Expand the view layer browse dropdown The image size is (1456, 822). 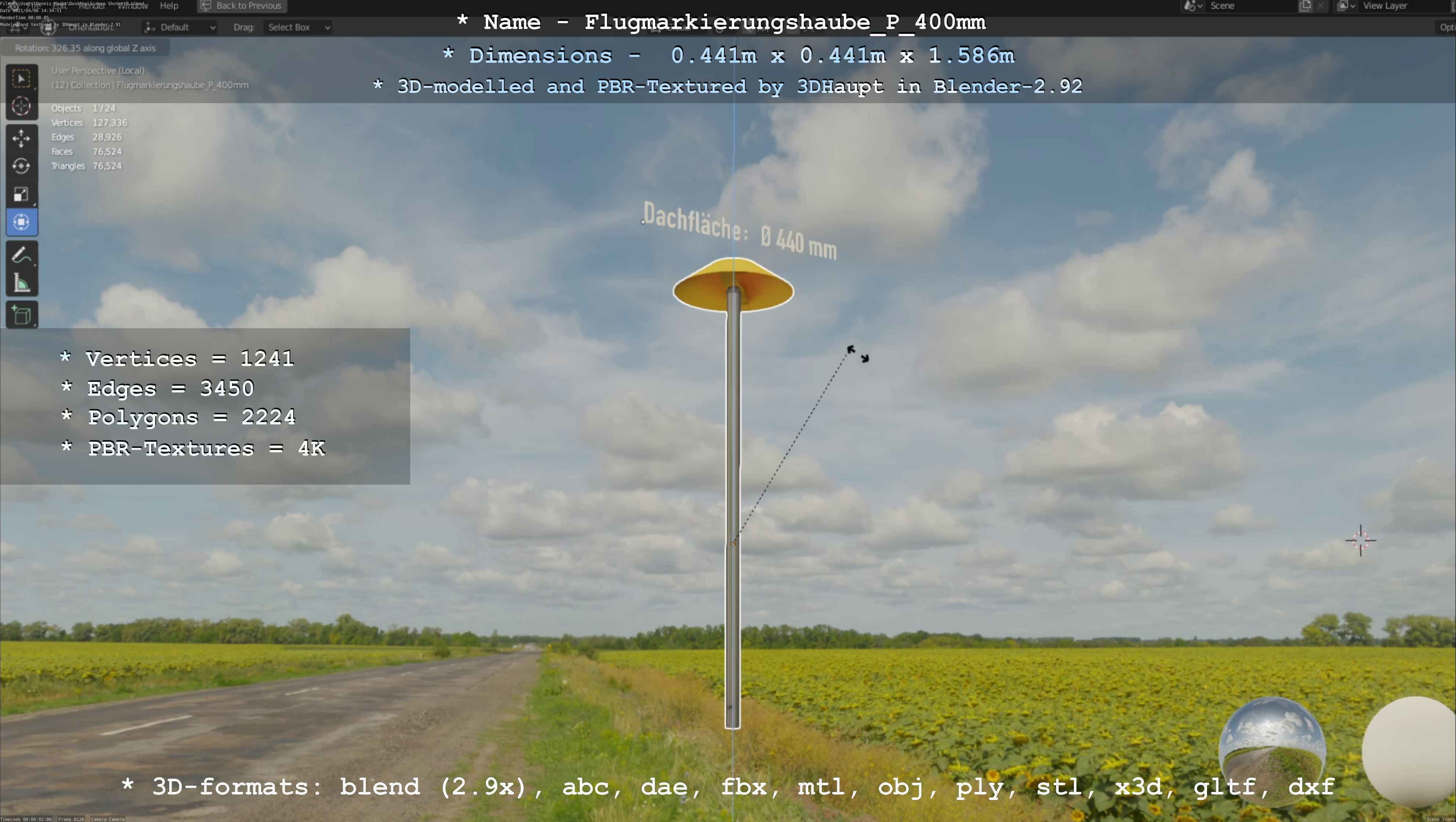click(1346, 6)
